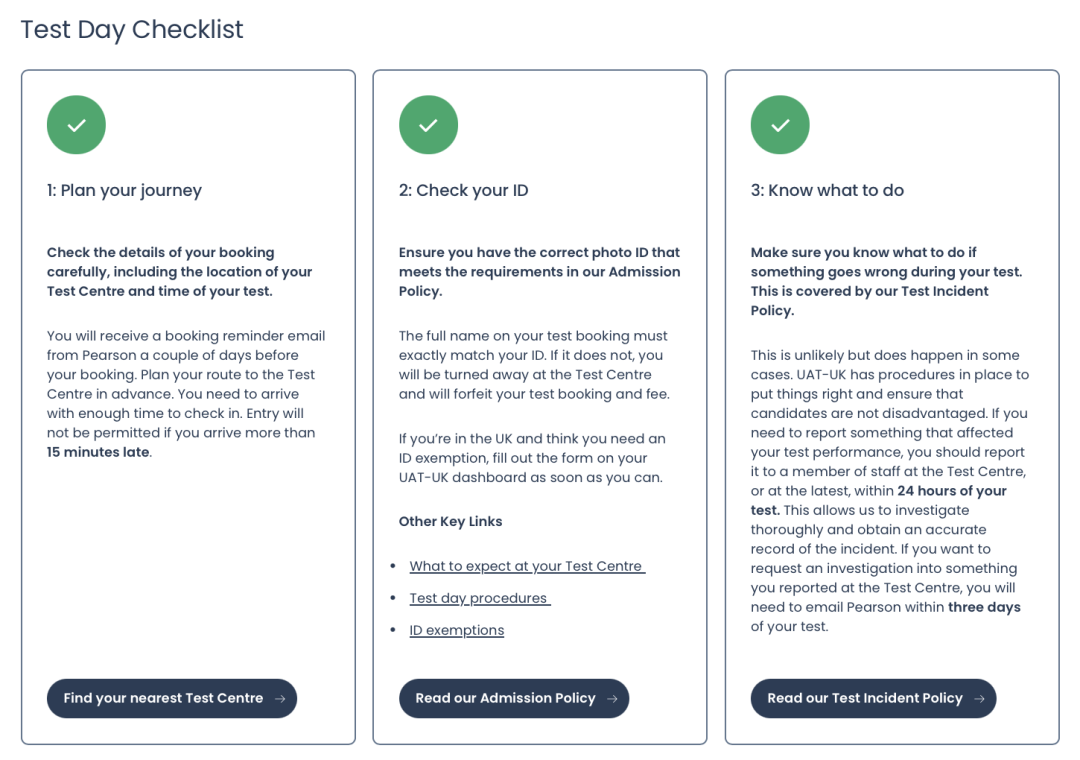Click the green checkmark for Know what to do
Viewport: 1080px width, 760px height.
tap(780, 125)
